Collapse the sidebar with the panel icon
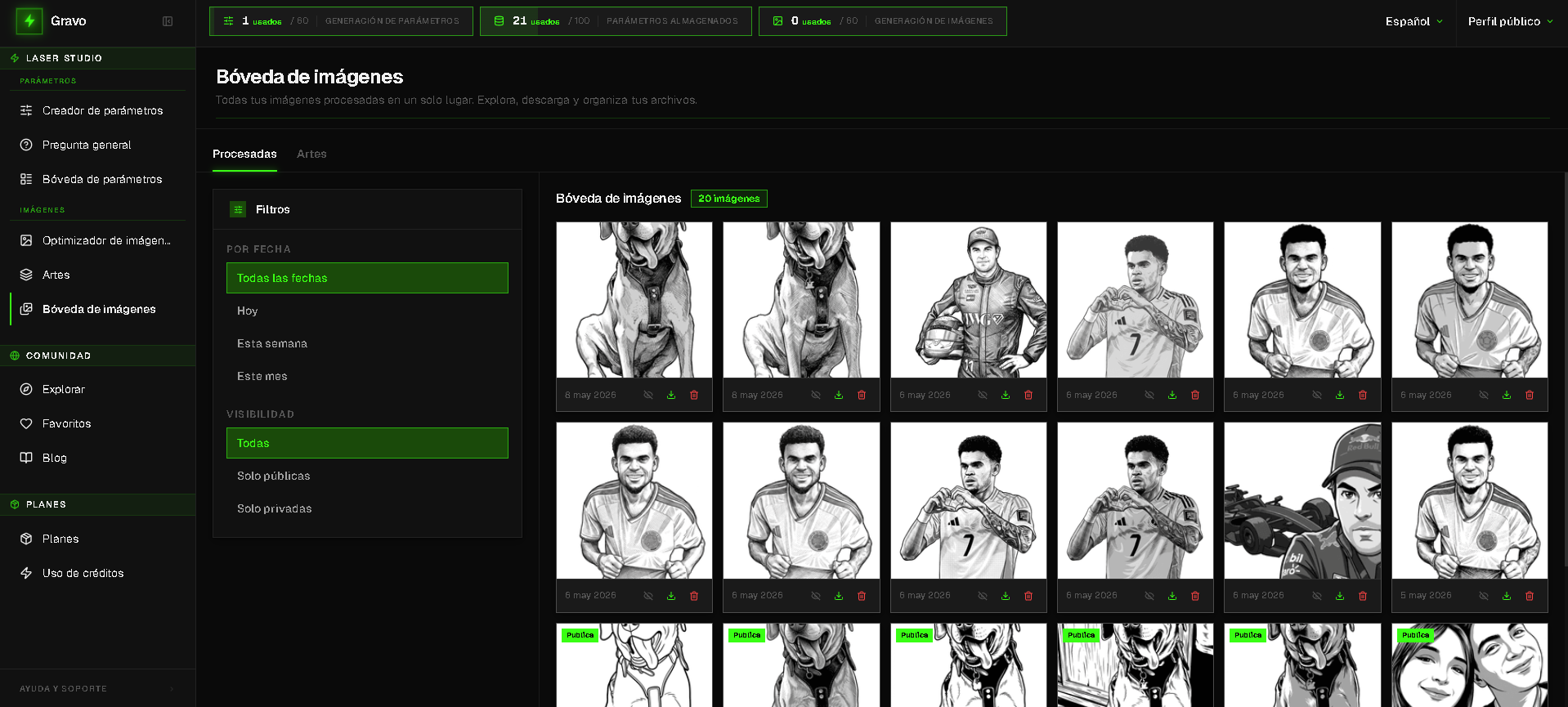This screenshot has height=707, width=1568. 168,21
